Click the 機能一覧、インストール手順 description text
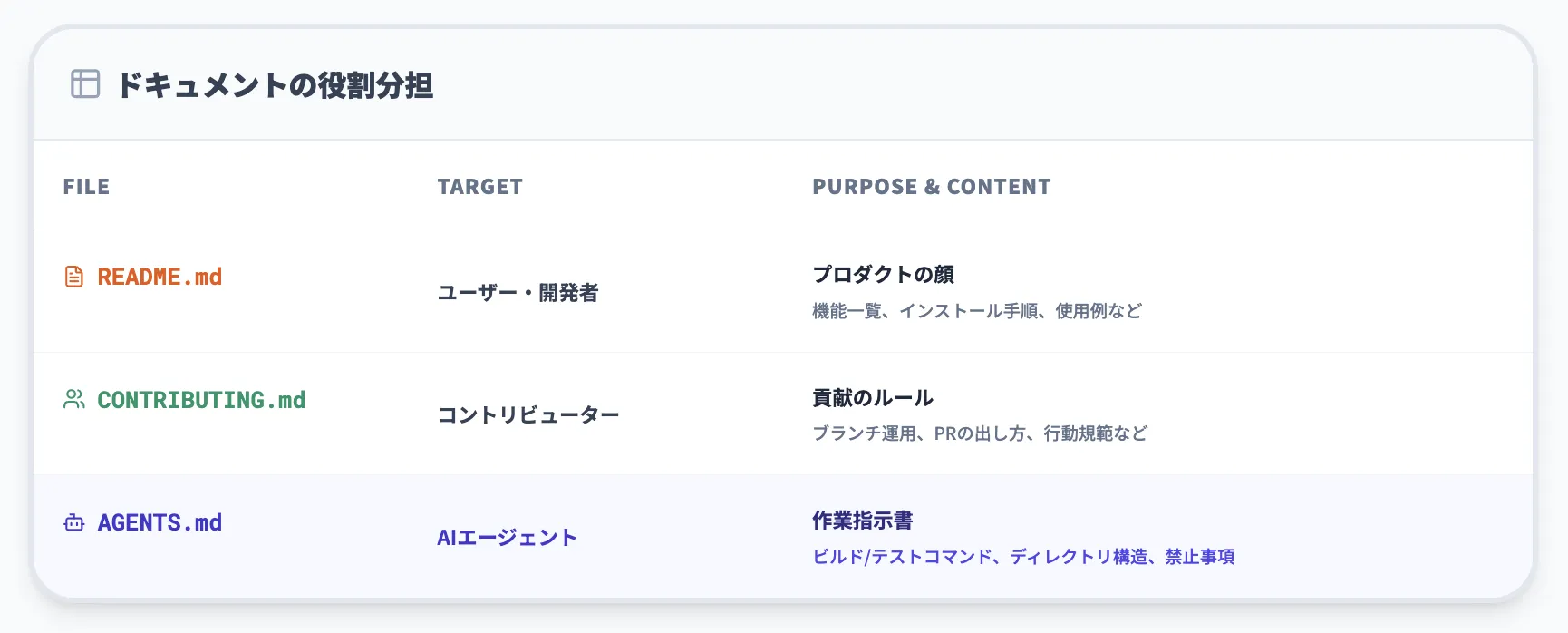 [977, 311]
